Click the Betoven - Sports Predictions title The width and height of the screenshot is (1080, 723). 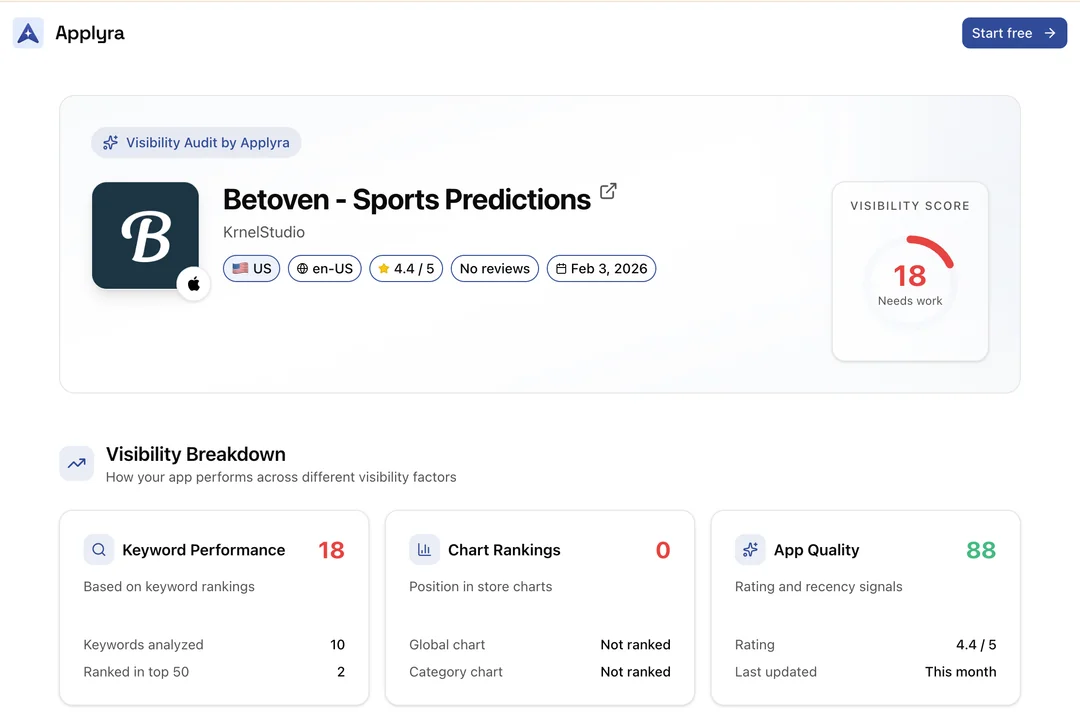tap(407, 199)
